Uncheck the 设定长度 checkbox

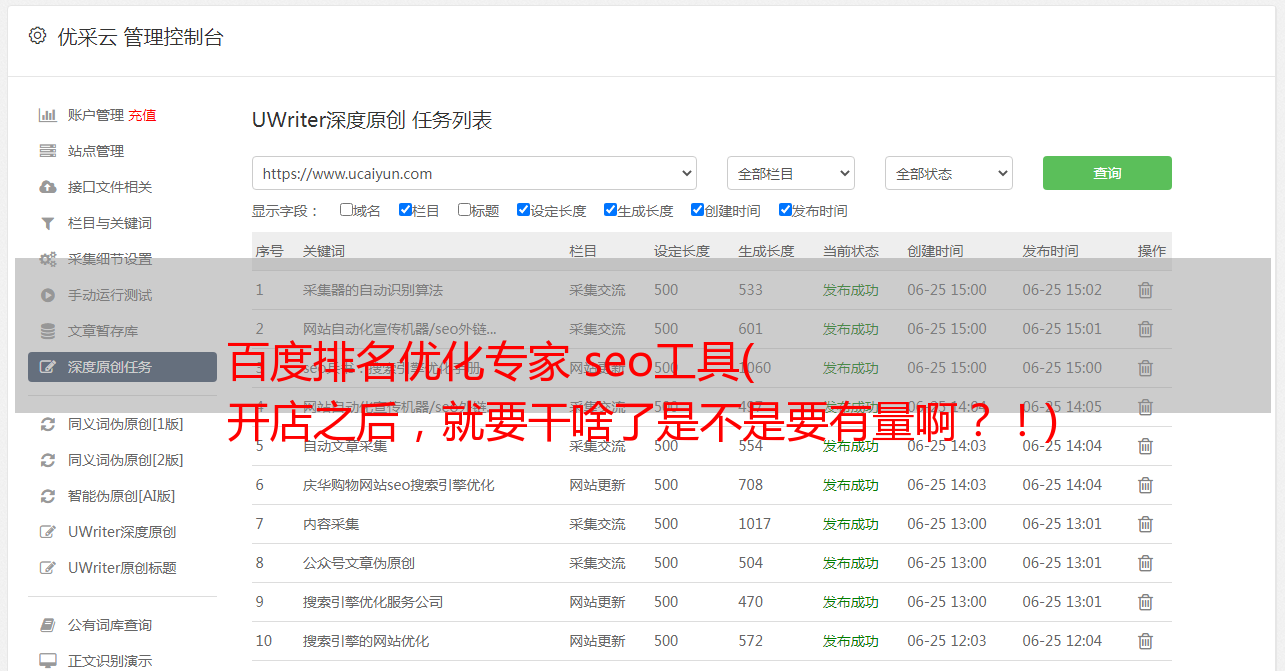523,210
